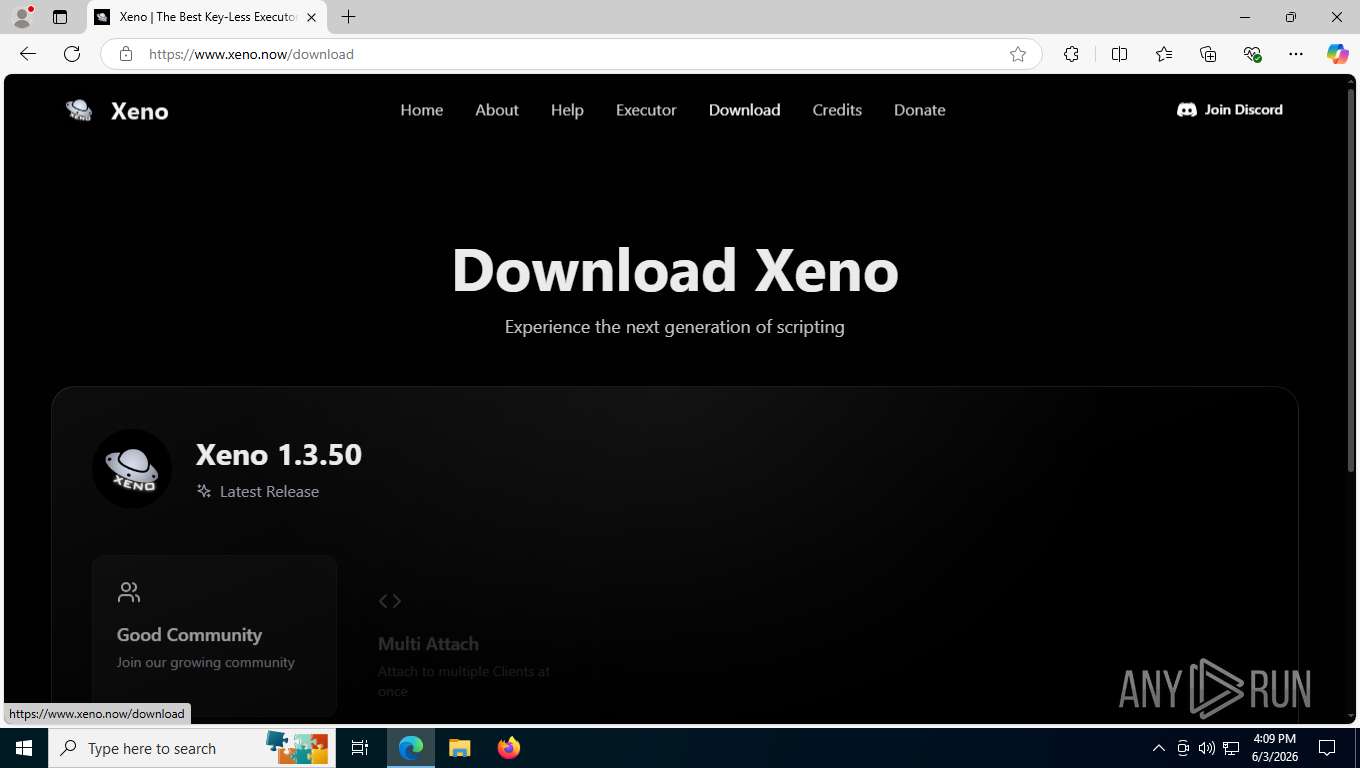
Task: Click the Multi Attach code brackets icon
Action: 390,601
